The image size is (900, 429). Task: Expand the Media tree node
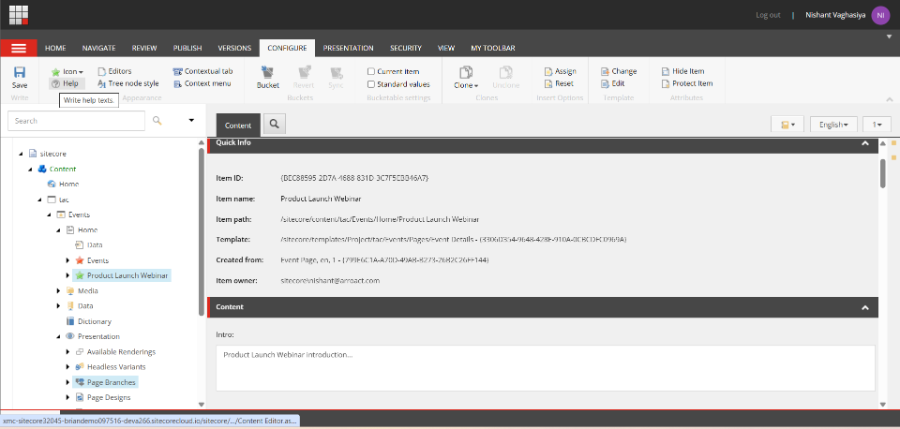[x=59, y=291]
